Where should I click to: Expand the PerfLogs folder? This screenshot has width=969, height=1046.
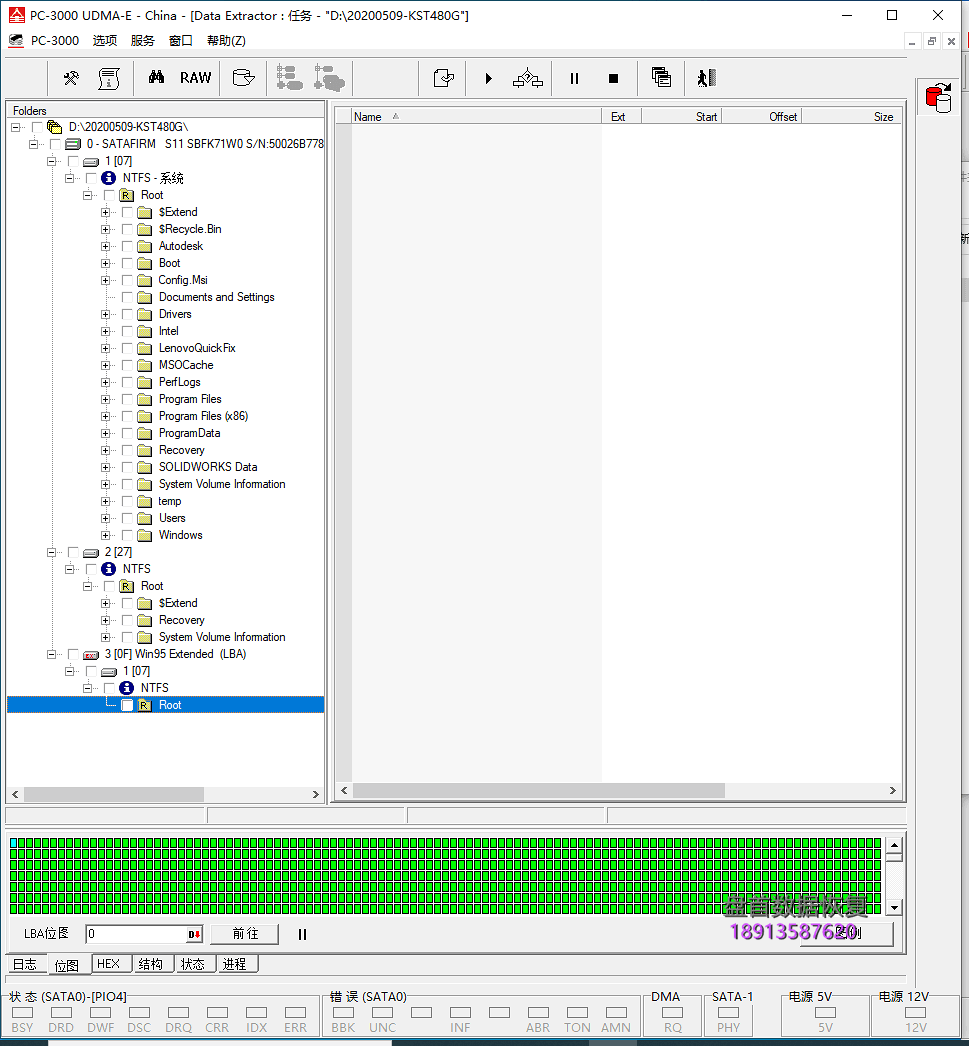[x=105, y=382]
